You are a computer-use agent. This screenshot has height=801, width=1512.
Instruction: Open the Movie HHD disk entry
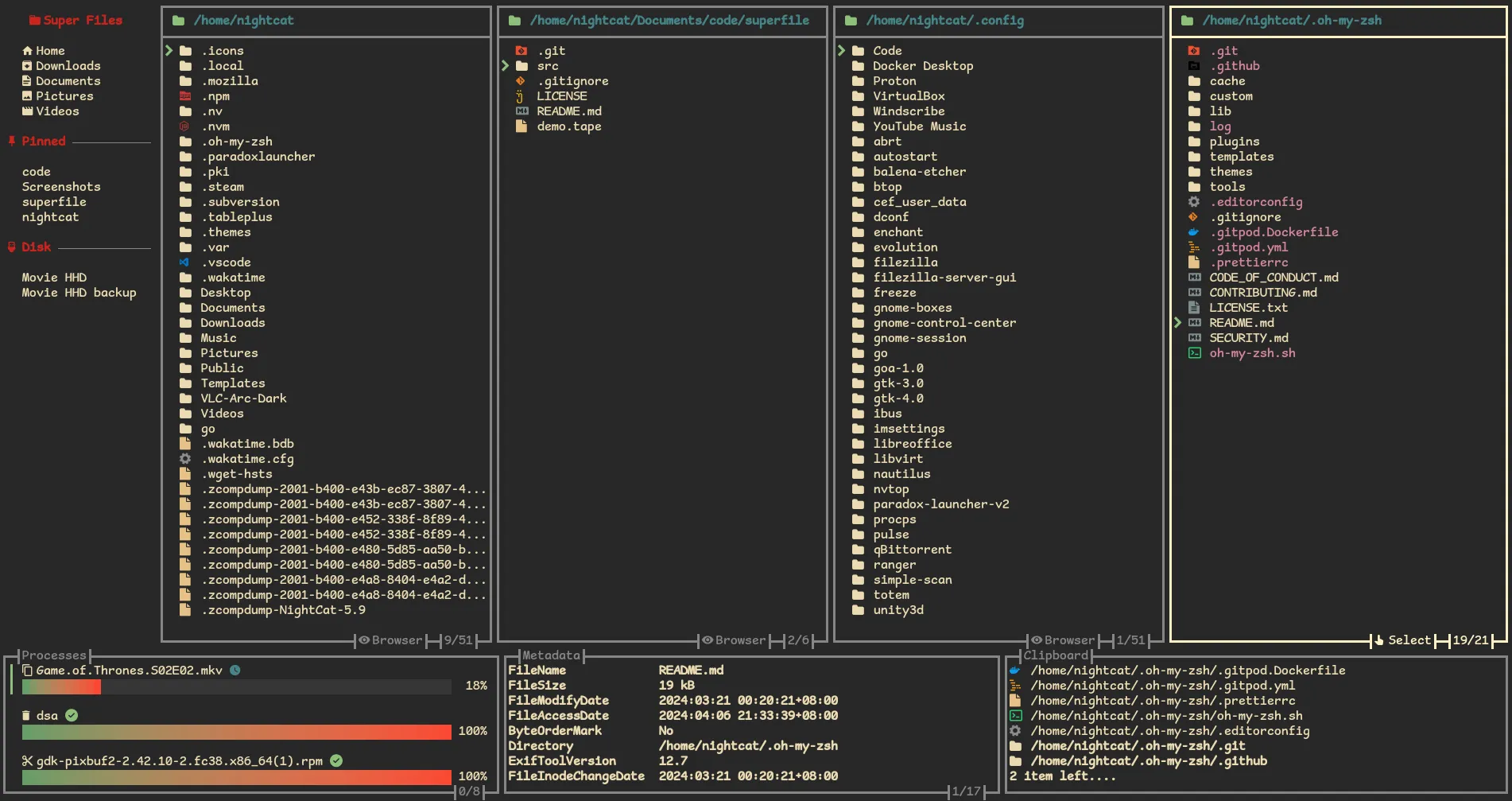coord(53,277)
